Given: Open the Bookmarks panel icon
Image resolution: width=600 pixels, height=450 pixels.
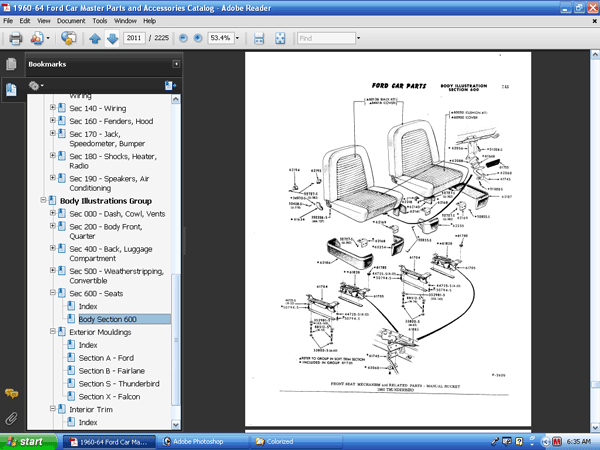Looking at the screenshot, I should pos(11,90).
